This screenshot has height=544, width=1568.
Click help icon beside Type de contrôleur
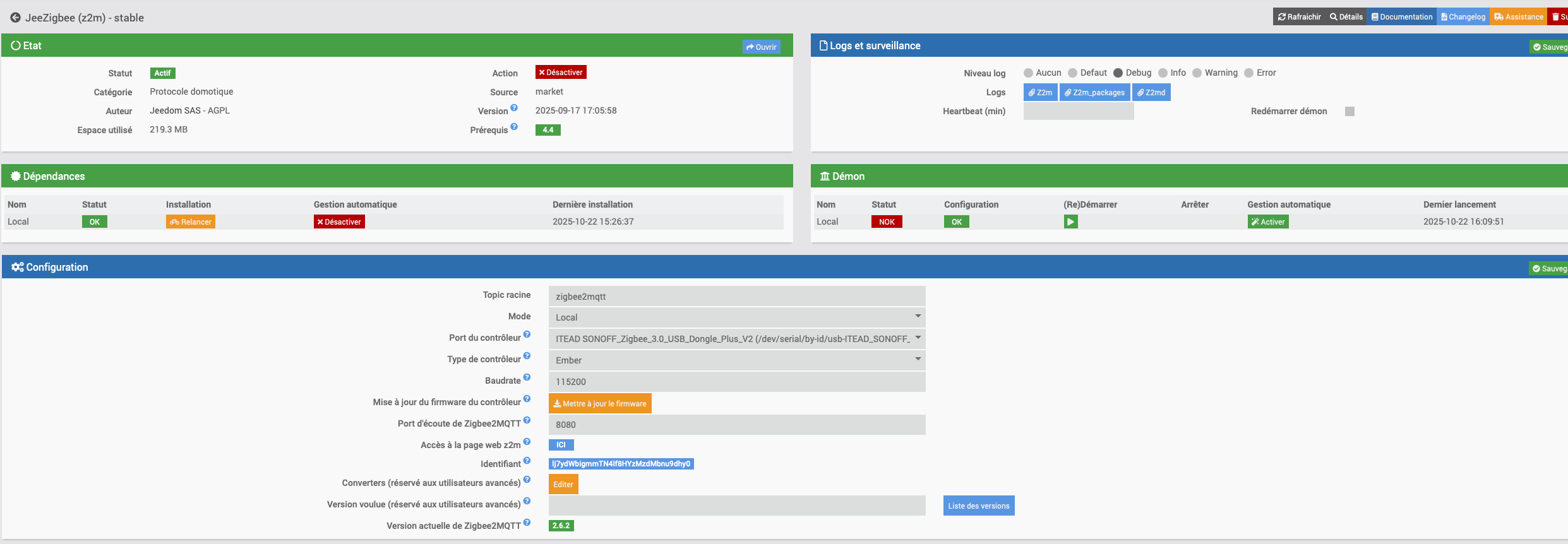click(x=527, y=356)
